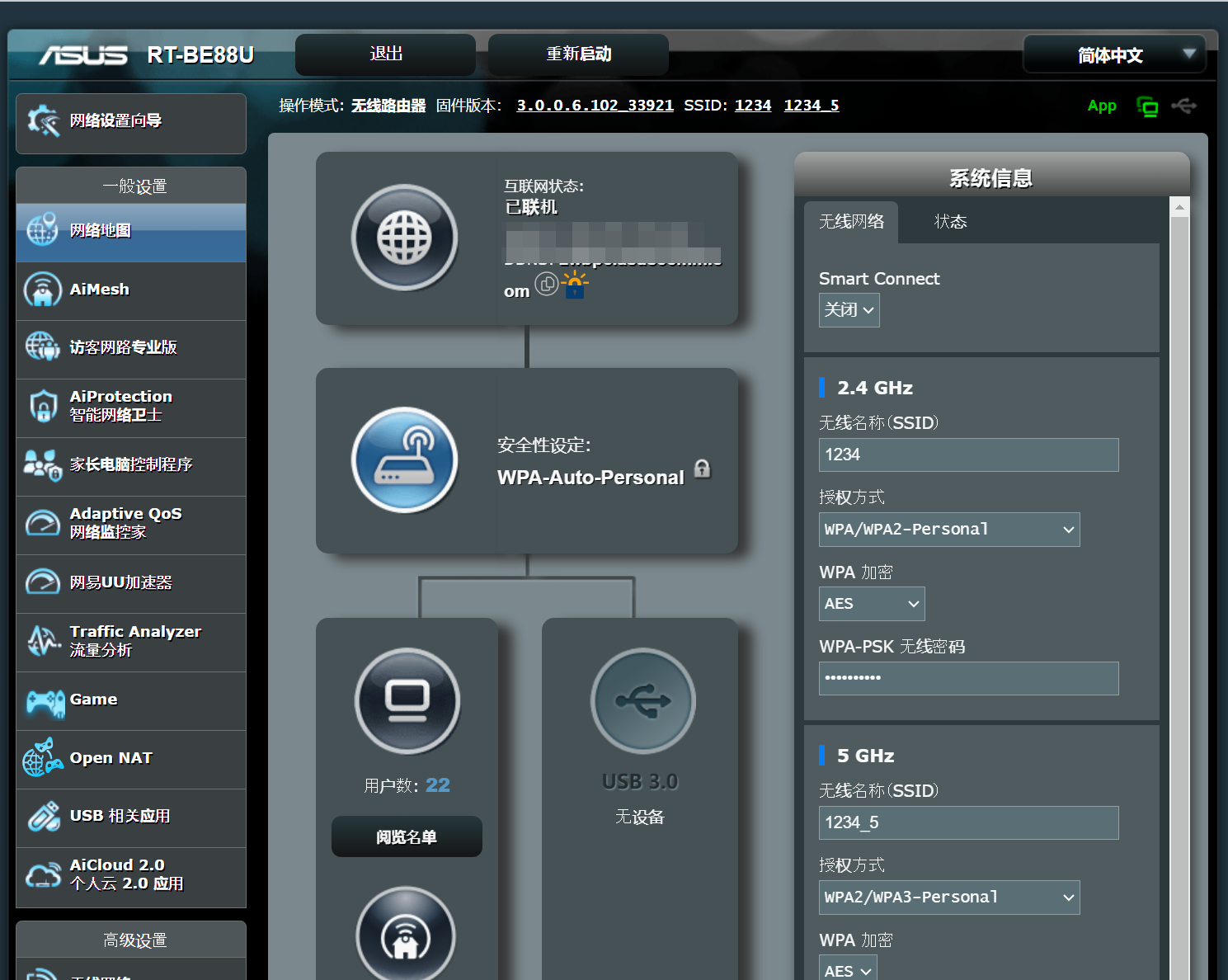1228x980 pixels.
Task: Click the 网络设置向导 button
Action: click(131, 123)
